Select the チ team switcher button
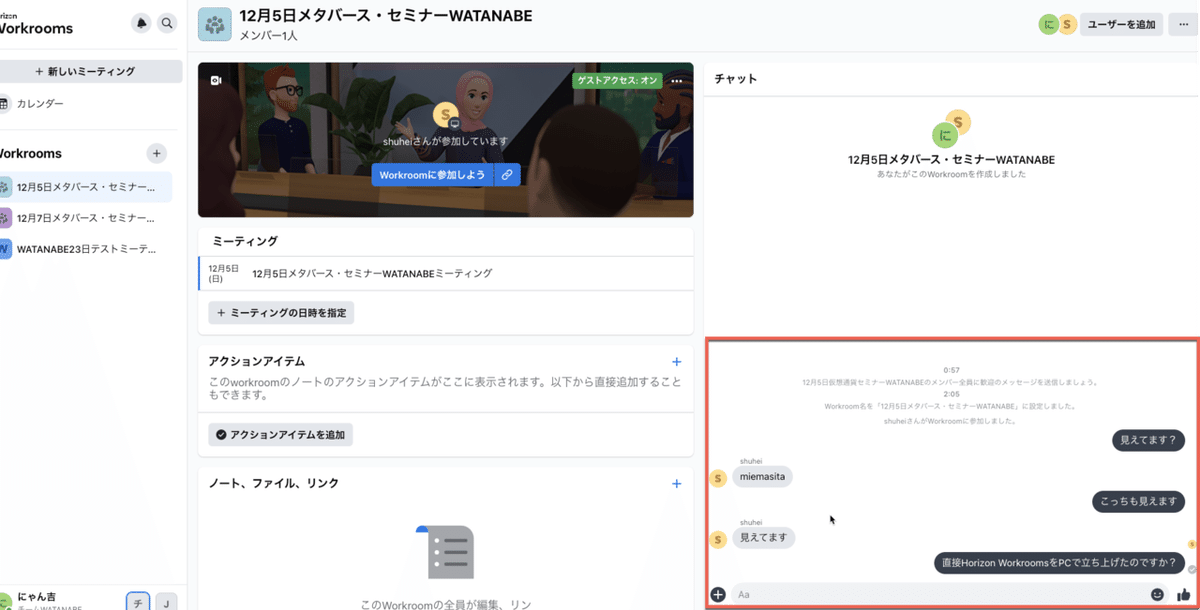 click(x=138, y=602)
